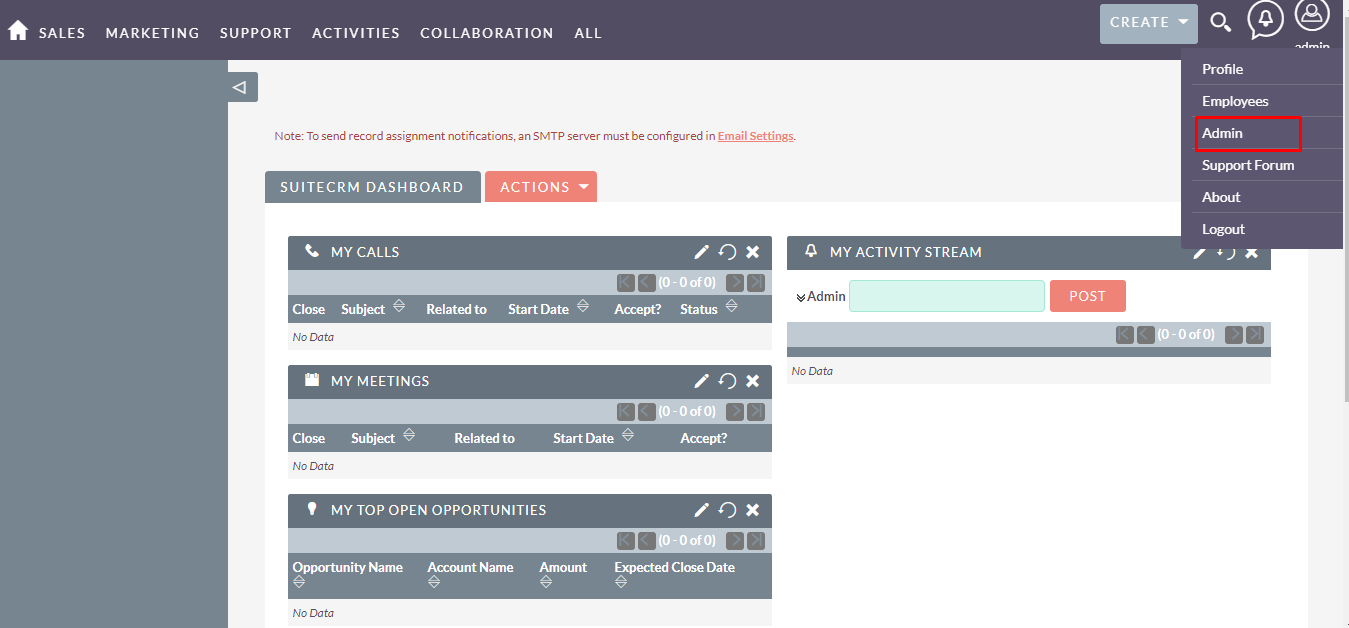Go to first page in My Meetings
1349x628 pixels.
(626, 411)
